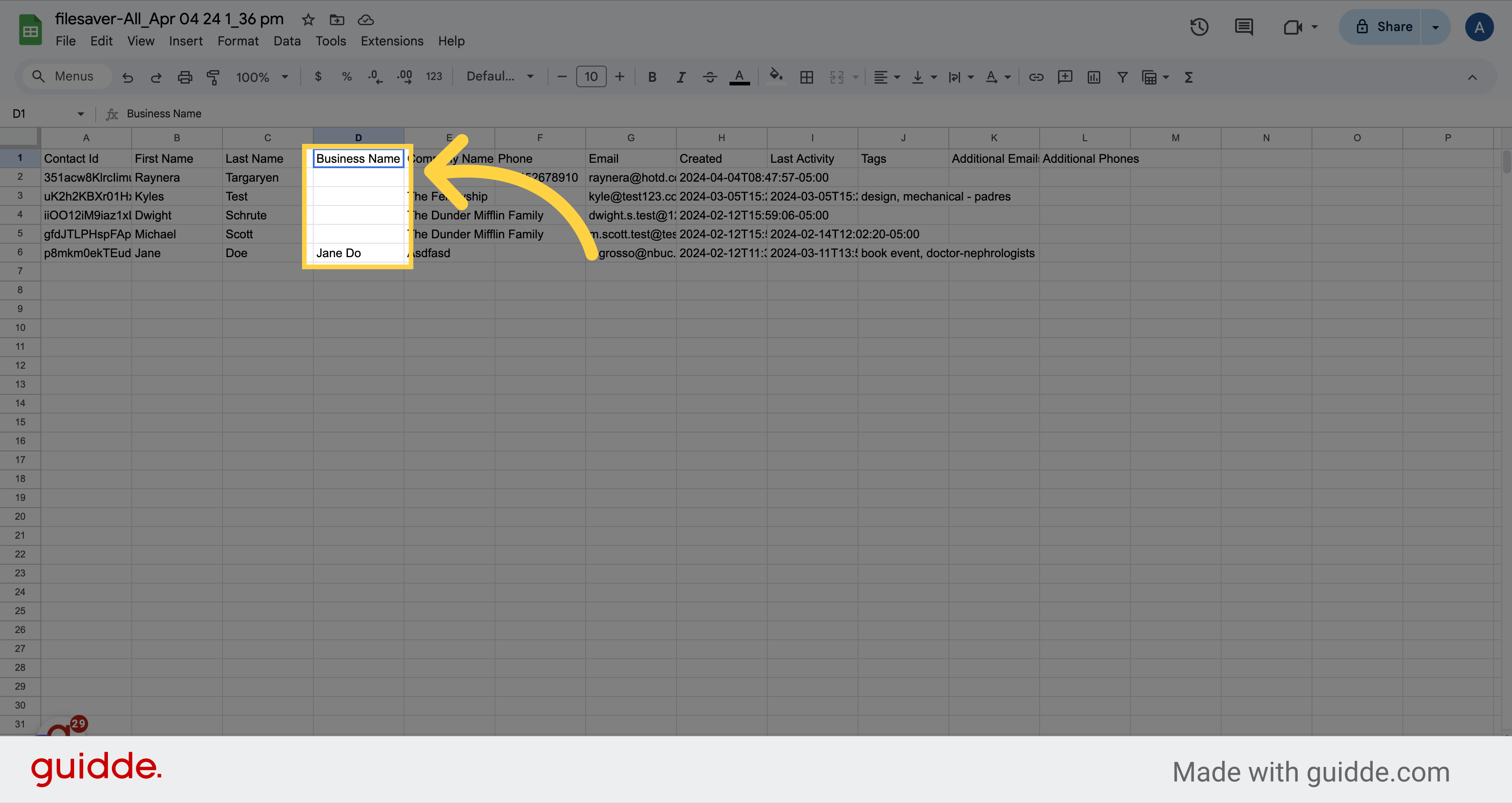This screenshot has height=803, width=1512.
Task: Decrease font size with minus
Action: (x=562, y=77)
